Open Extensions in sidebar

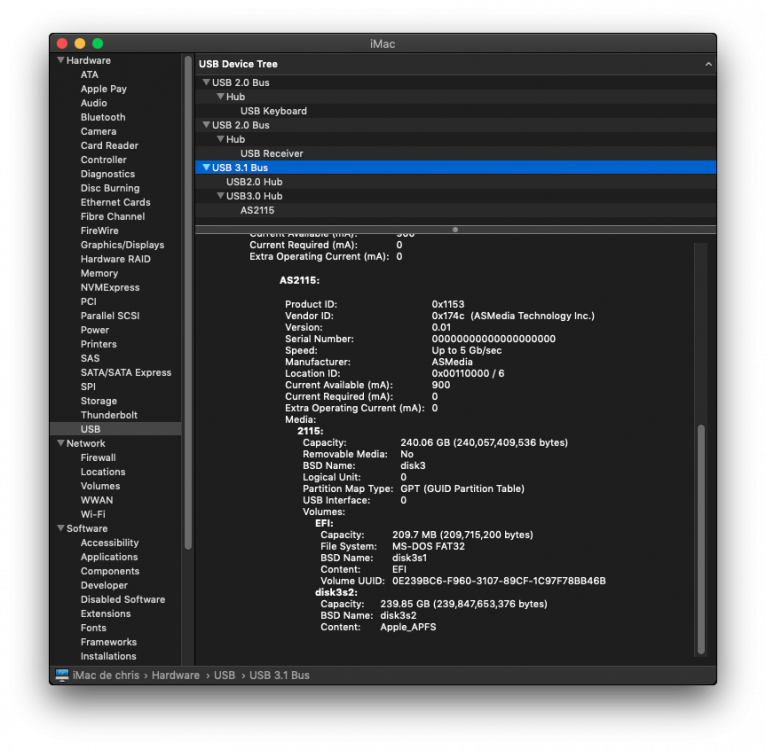click(x=106, y=614)
